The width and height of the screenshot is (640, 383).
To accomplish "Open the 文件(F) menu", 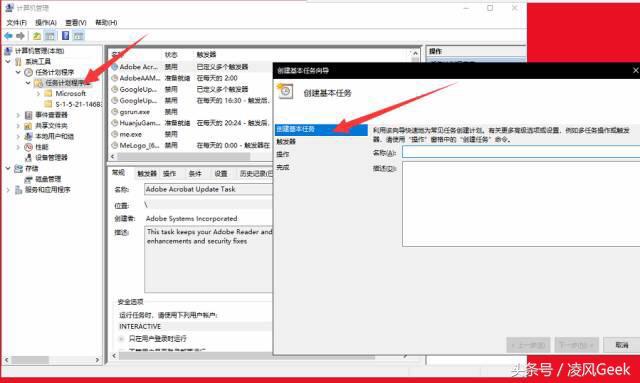I will (17, 22).
